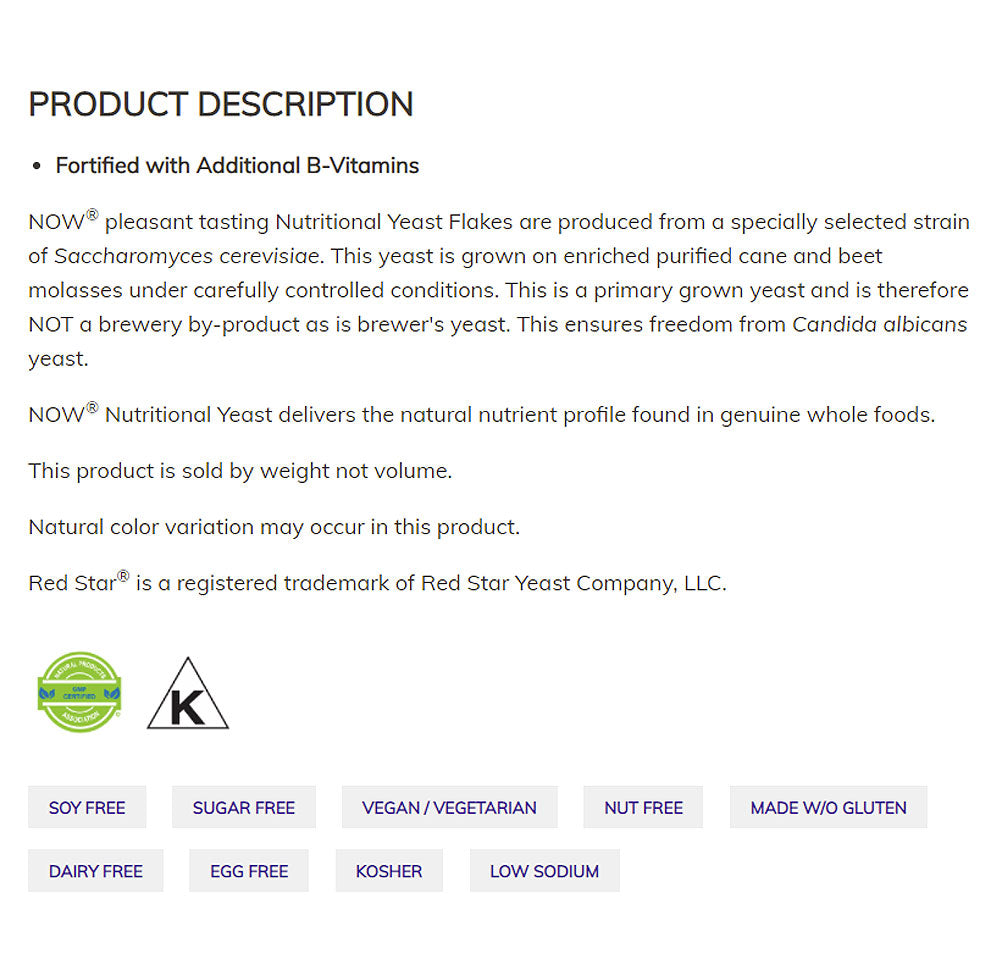
Task: Click 'Fortified with Additional B-Vitamins' bullet text
Action: [237, 166]
